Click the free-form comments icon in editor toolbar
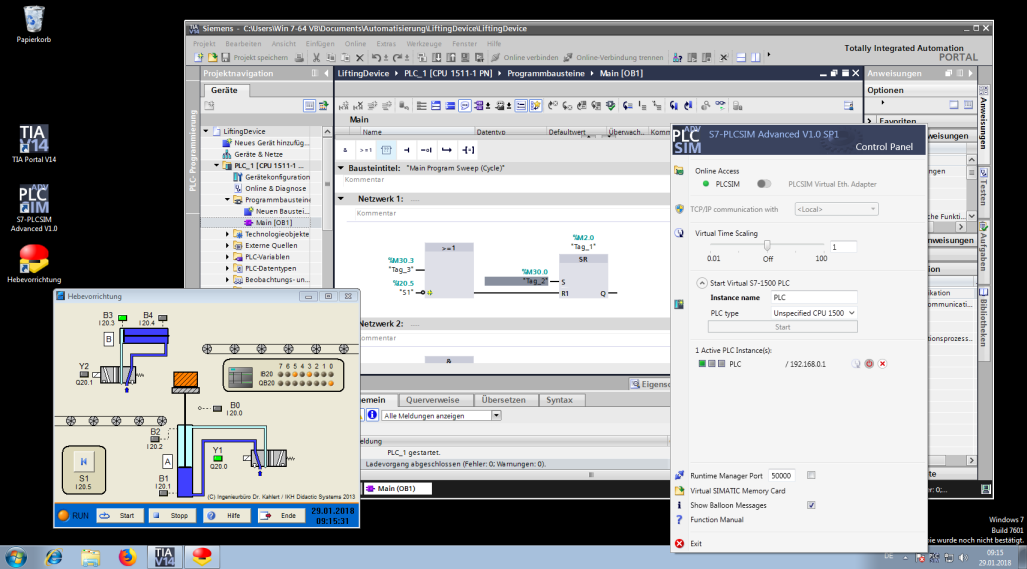The width and height of the screenshot is (1027, 569). [x=464, y=105]
